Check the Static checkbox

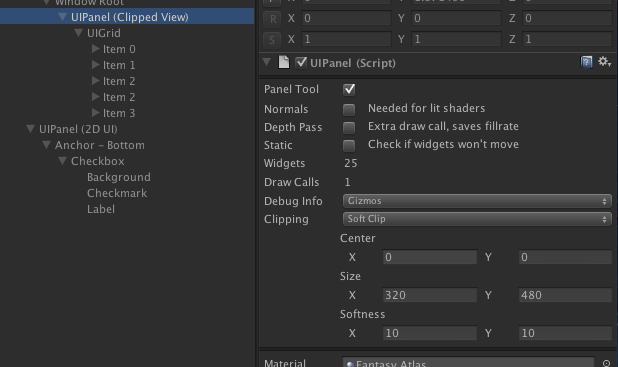[349, 145]
